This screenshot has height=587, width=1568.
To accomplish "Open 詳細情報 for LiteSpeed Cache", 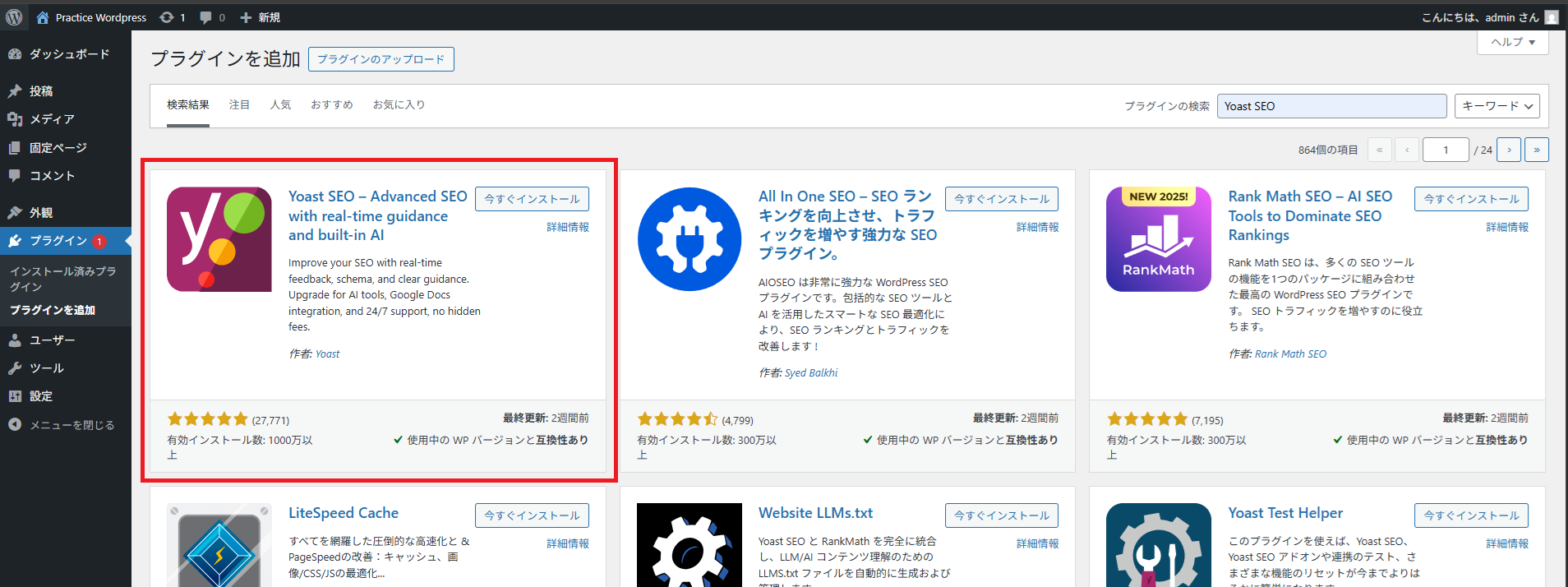I will point(568,544).
